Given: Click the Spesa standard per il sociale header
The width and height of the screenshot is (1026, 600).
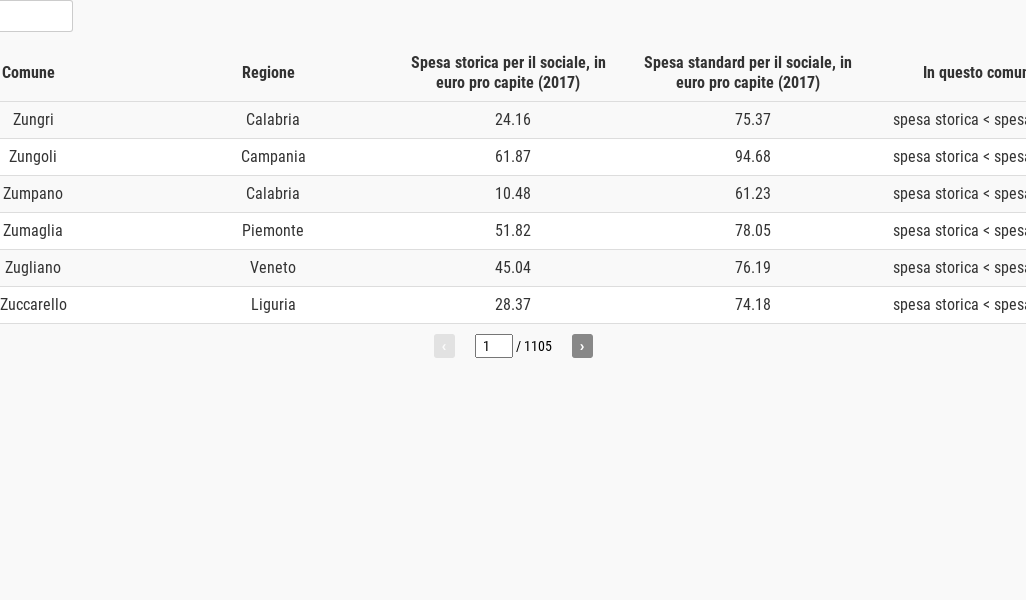Looking at the screenshot, I should [748, 73].
